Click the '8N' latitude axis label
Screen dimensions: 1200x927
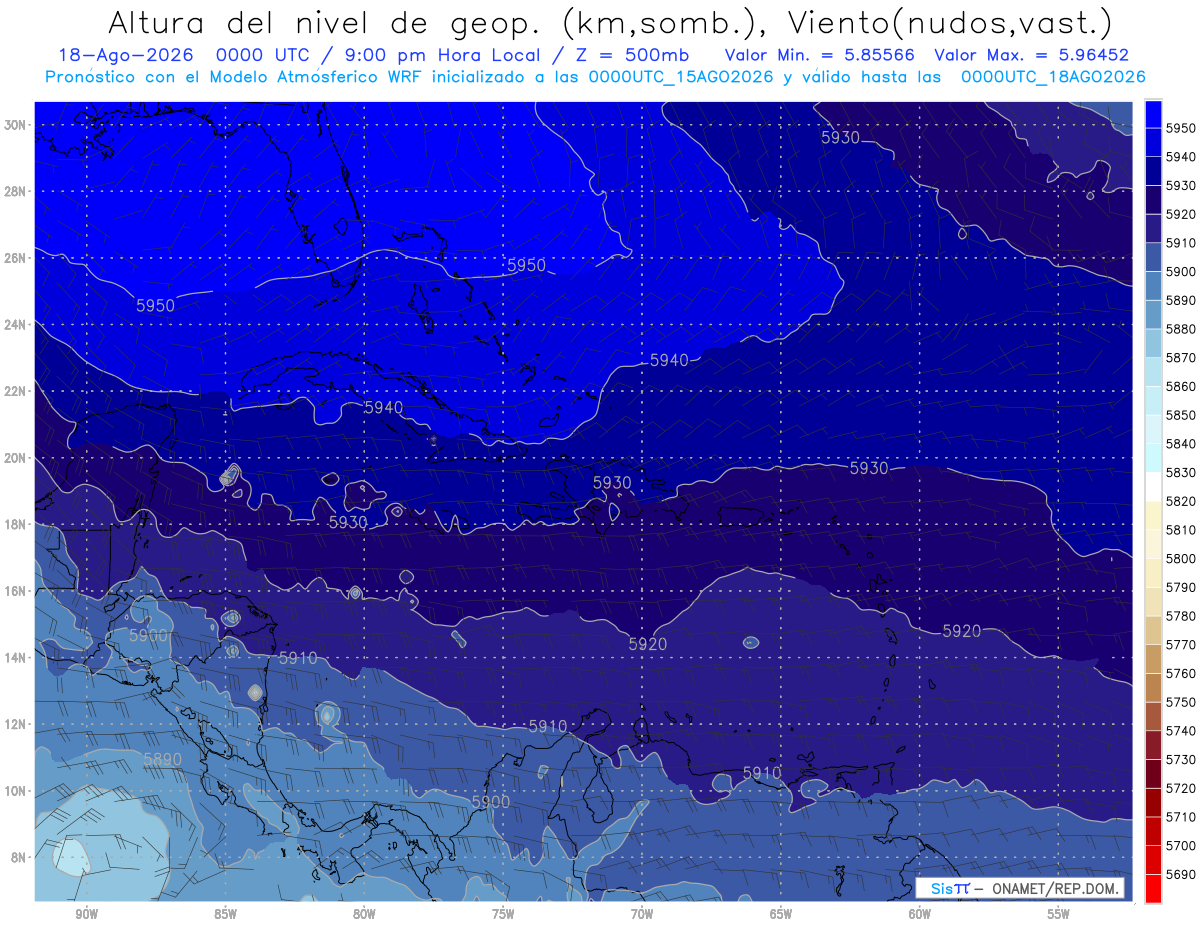pyautogui.click(x=17, y=858)
